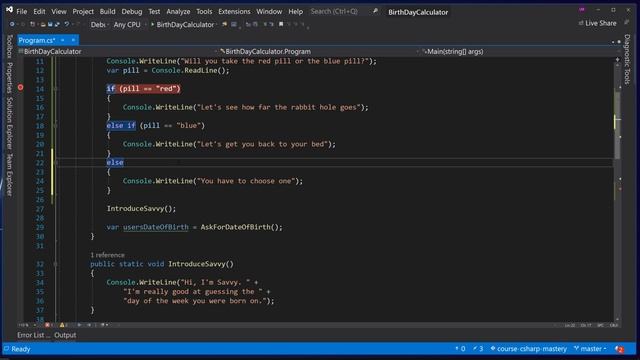The image size is (640, 360).
Task: Open the File menu
Action: tap(22, 11)
